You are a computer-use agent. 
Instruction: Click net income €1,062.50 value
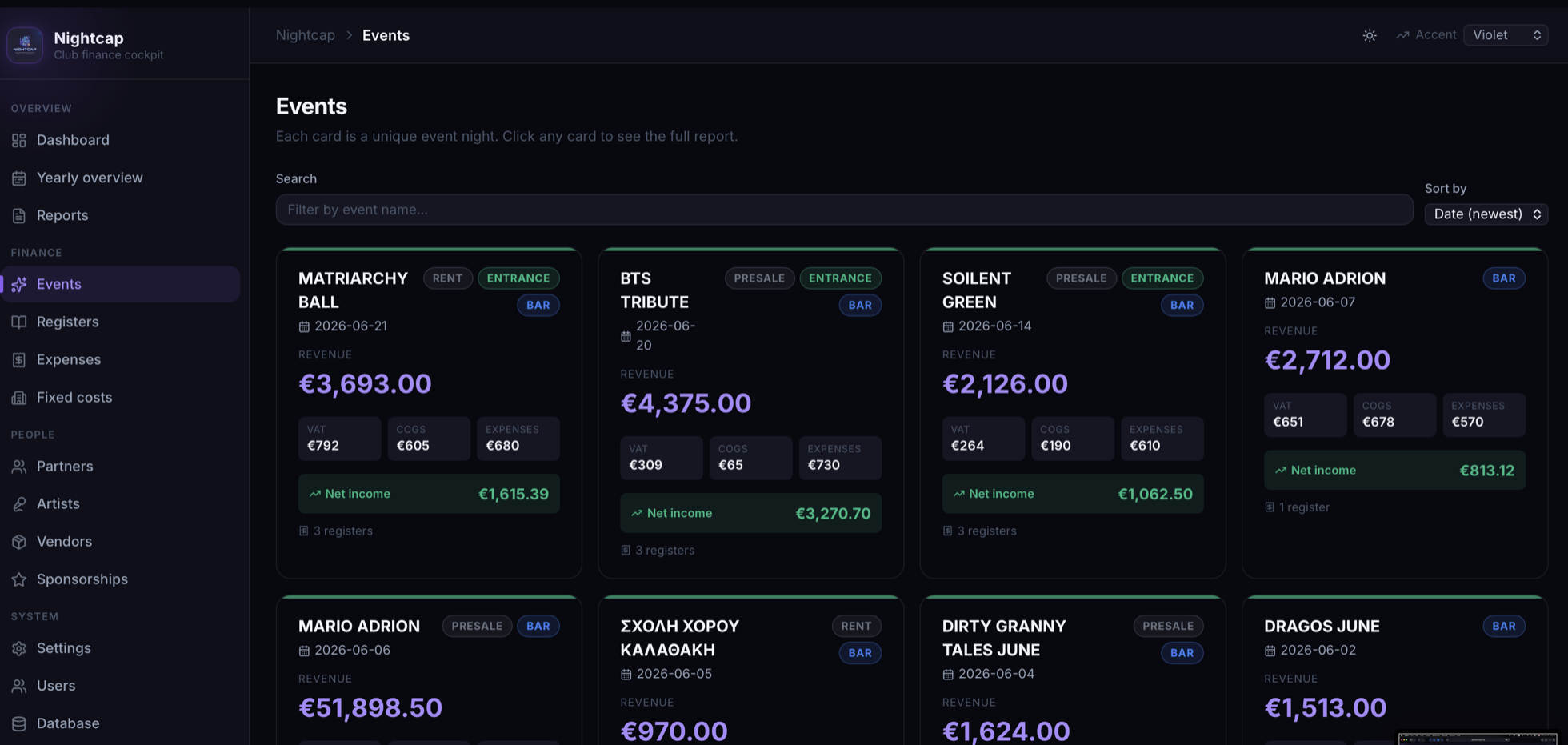click(1154, 494)
